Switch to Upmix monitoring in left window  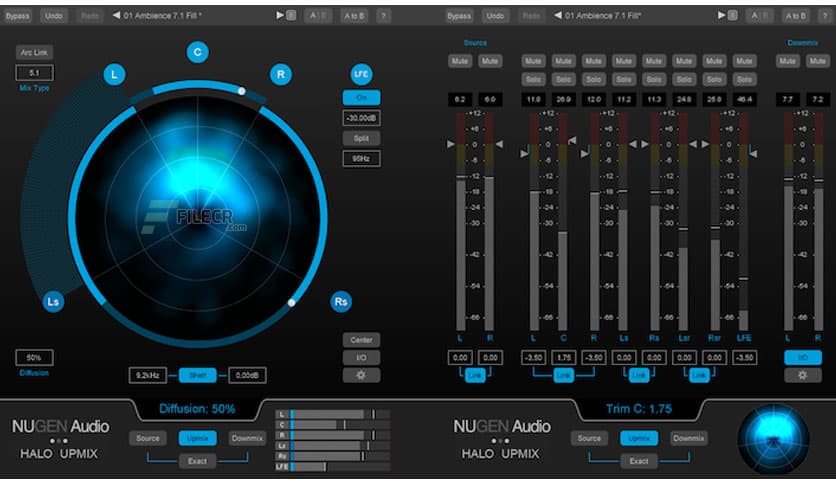point(197,438)
